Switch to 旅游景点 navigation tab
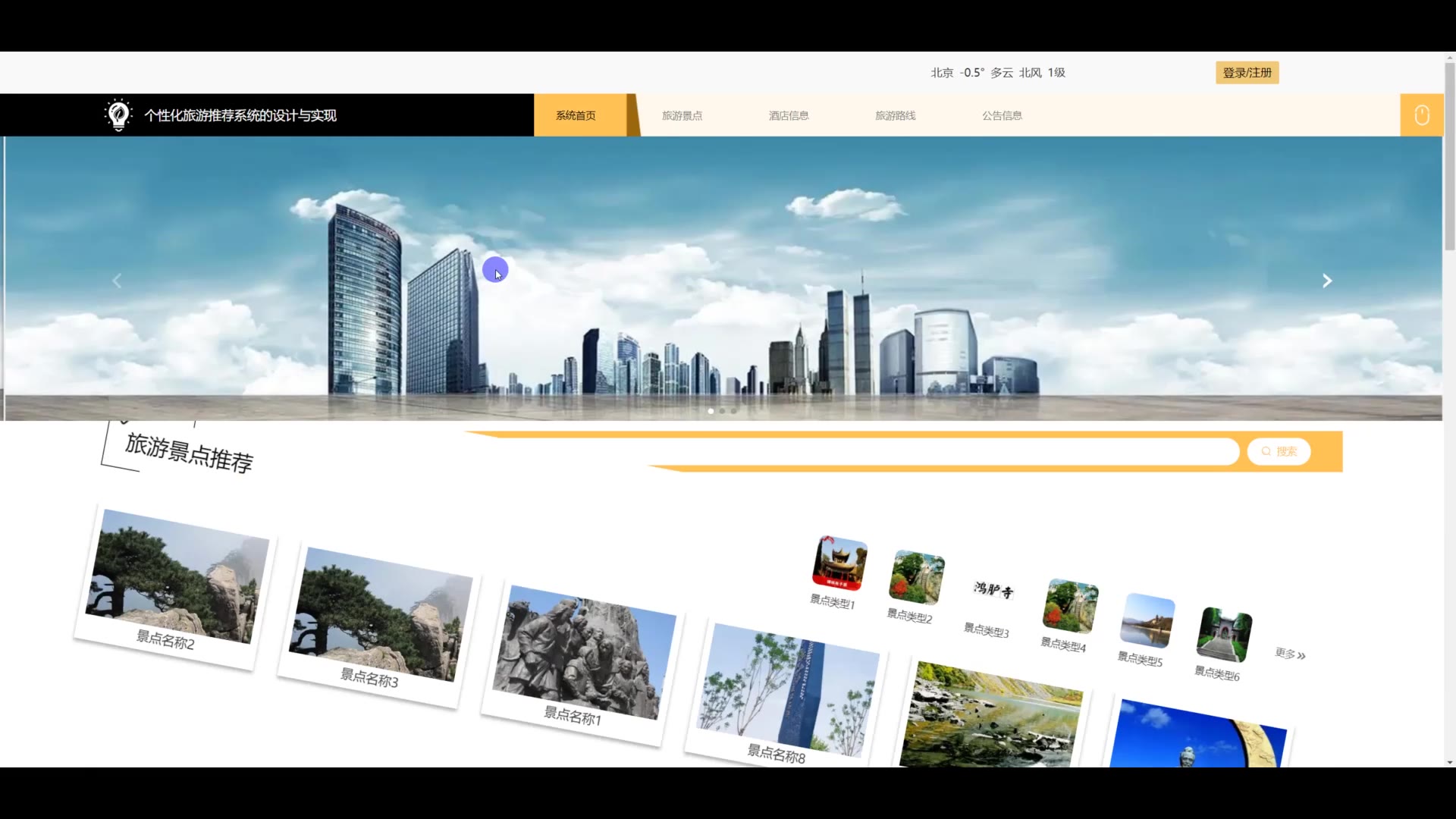The width and height of the screenshot is (1456, 819). click(682, 115)
